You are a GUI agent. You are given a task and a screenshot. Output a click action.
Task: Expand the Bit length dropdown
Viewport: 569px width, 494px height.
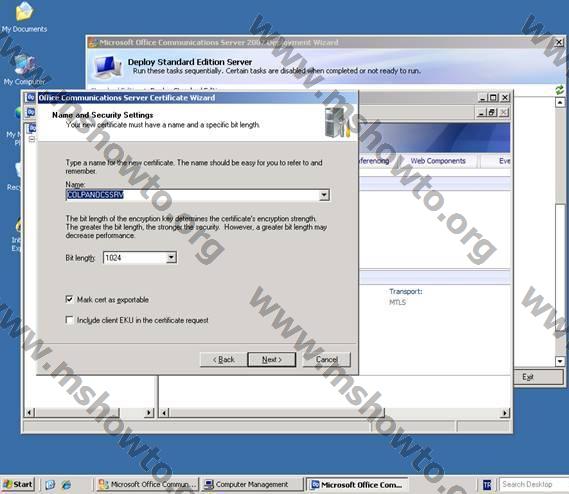click(171, 258)
